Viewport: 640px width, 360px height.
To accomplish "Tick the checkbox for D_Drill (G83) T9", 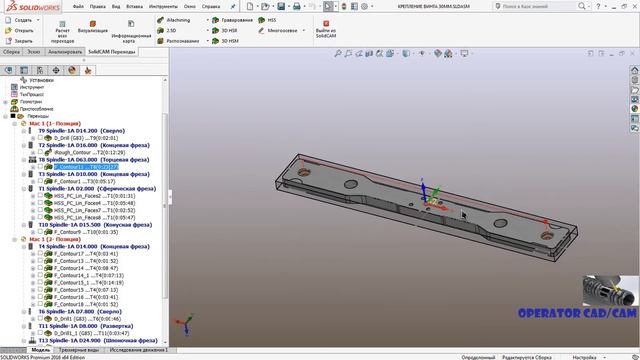I will coord(40,138).
